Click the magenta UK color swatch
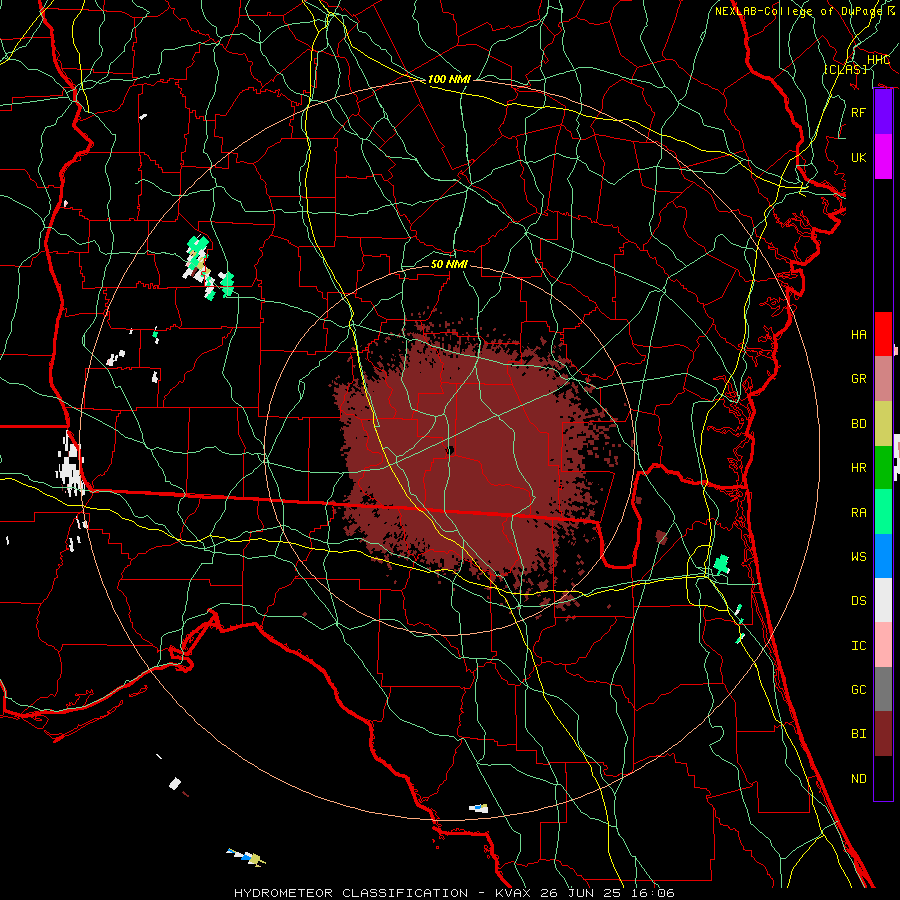Viewport: 900px width, 900px height. 883,157
